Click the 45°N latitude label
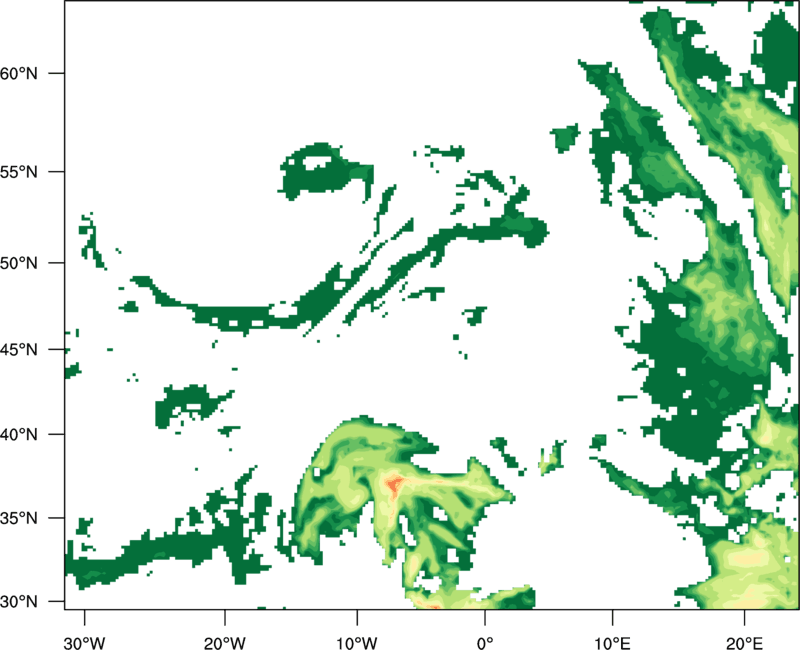The width and height of the screenshot is (800, 650). click(x=18, y=350)
